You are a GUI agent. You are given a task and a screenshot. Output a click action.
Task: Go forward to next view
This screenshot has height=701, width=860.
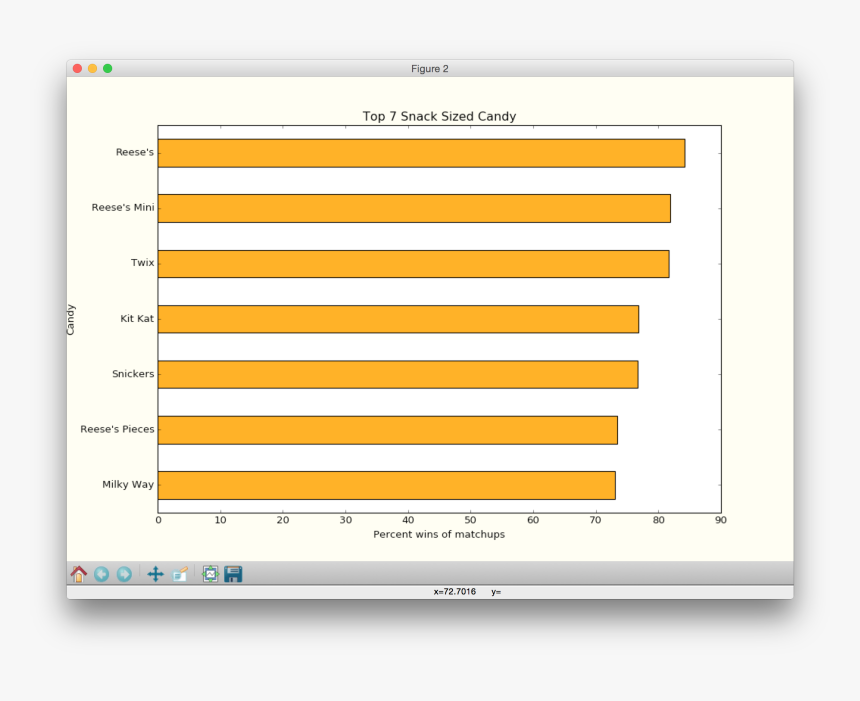(125, 574)
